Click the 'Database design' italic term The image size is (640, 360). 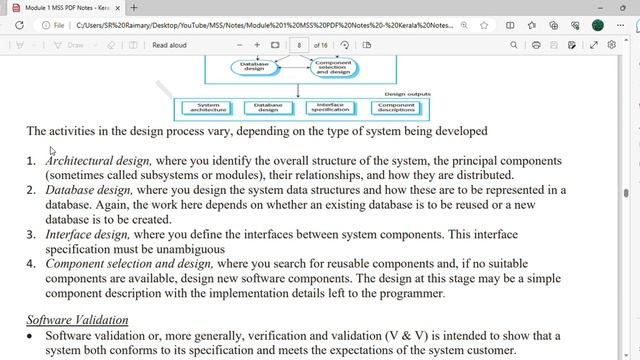click(x=89, y=190)
